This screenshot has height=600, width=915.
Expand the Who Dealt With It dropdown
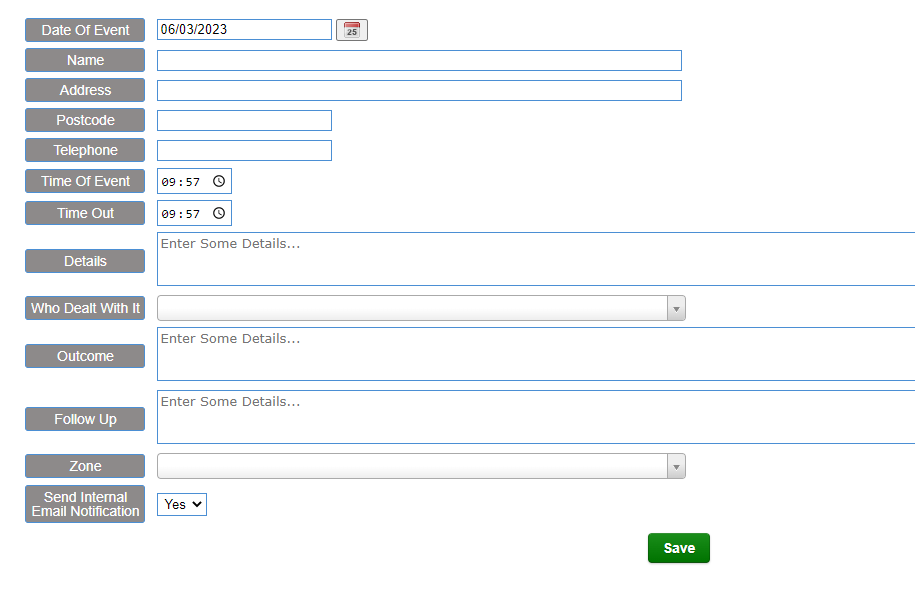click(x=676, y=309)
